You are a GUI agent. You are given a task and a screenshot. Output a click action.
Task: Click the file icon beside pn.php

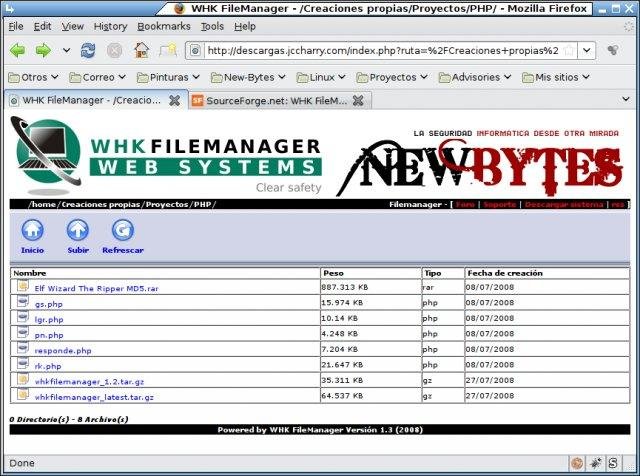click(x=23, y=332)
